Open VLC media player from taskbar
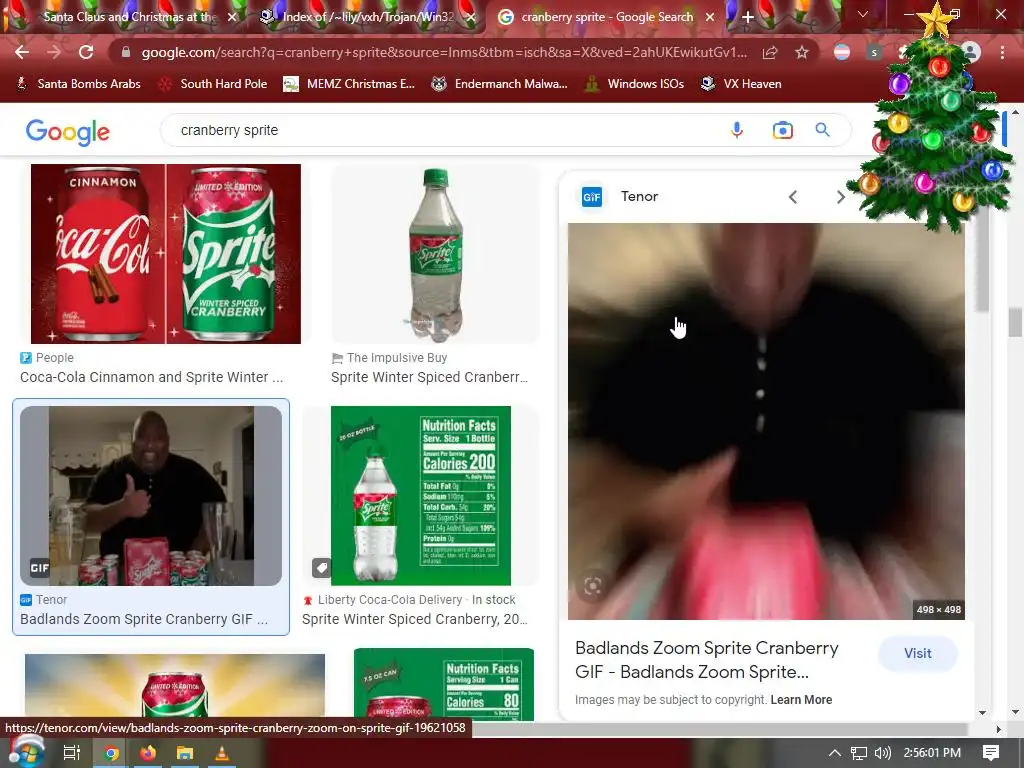Image resolution: width=1024 pixels, height=768 pixels. tap(222, 753)
